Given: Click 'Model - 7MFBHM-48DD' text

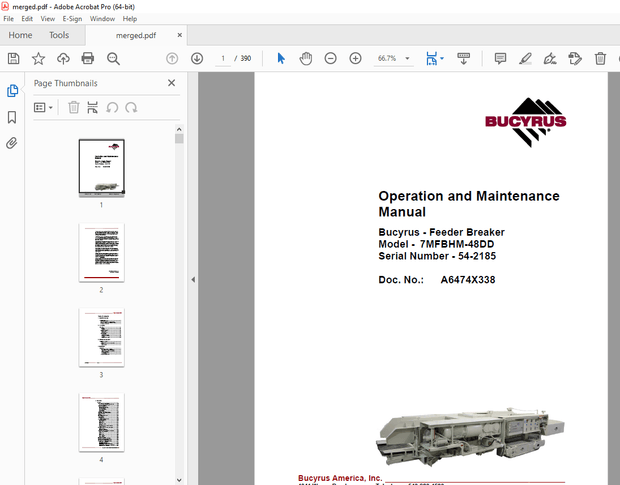Looking at the screenshot, I should click(436, 244).
